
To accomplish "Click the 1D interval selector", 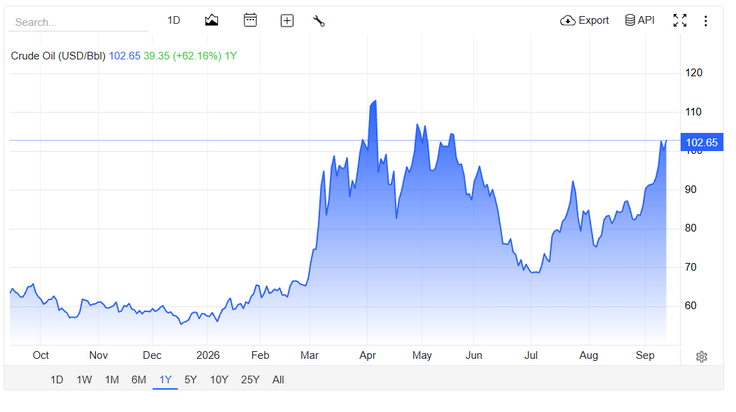I will click(174, 20).
